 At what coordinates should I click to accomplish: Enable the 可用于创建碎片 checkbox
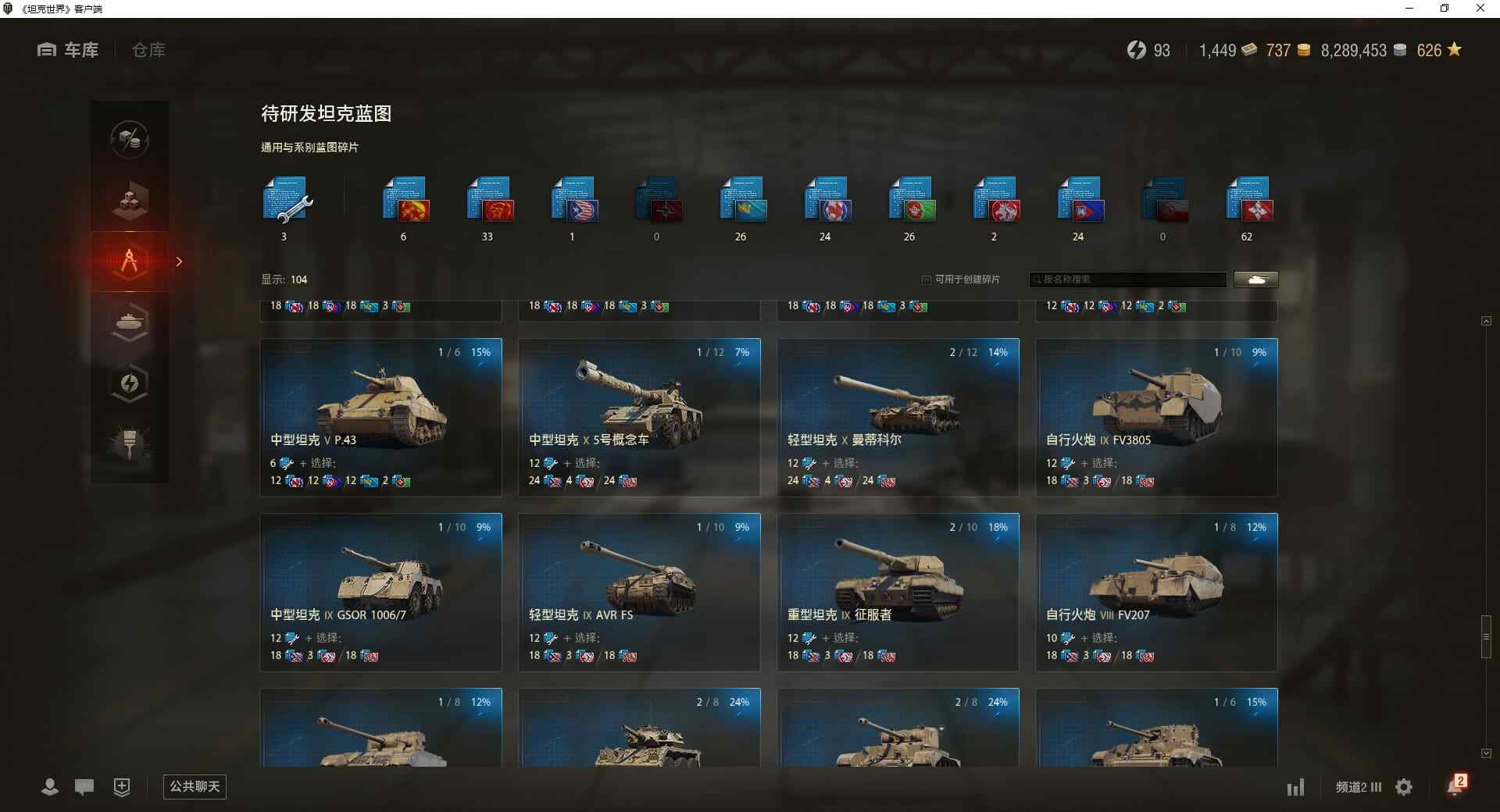[927, 280]
